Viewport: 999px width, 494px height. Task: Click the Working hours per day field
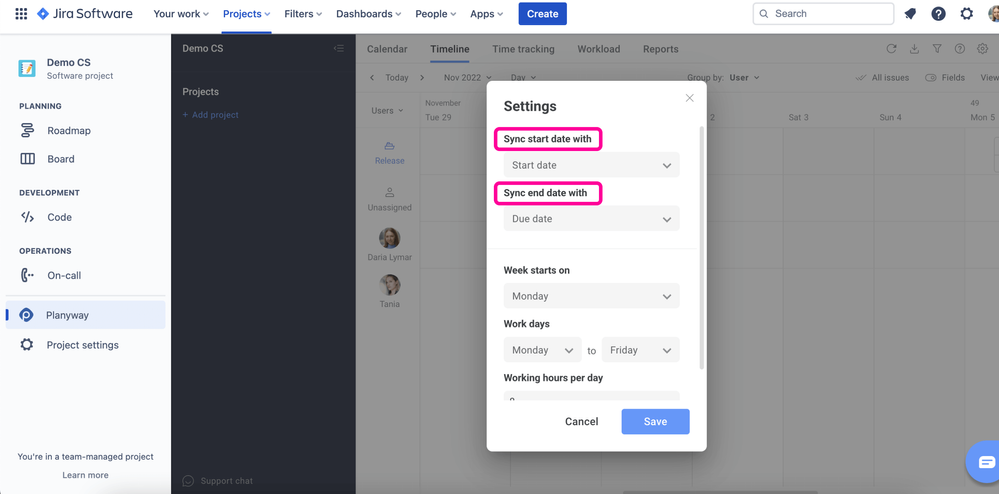(591, 397)
